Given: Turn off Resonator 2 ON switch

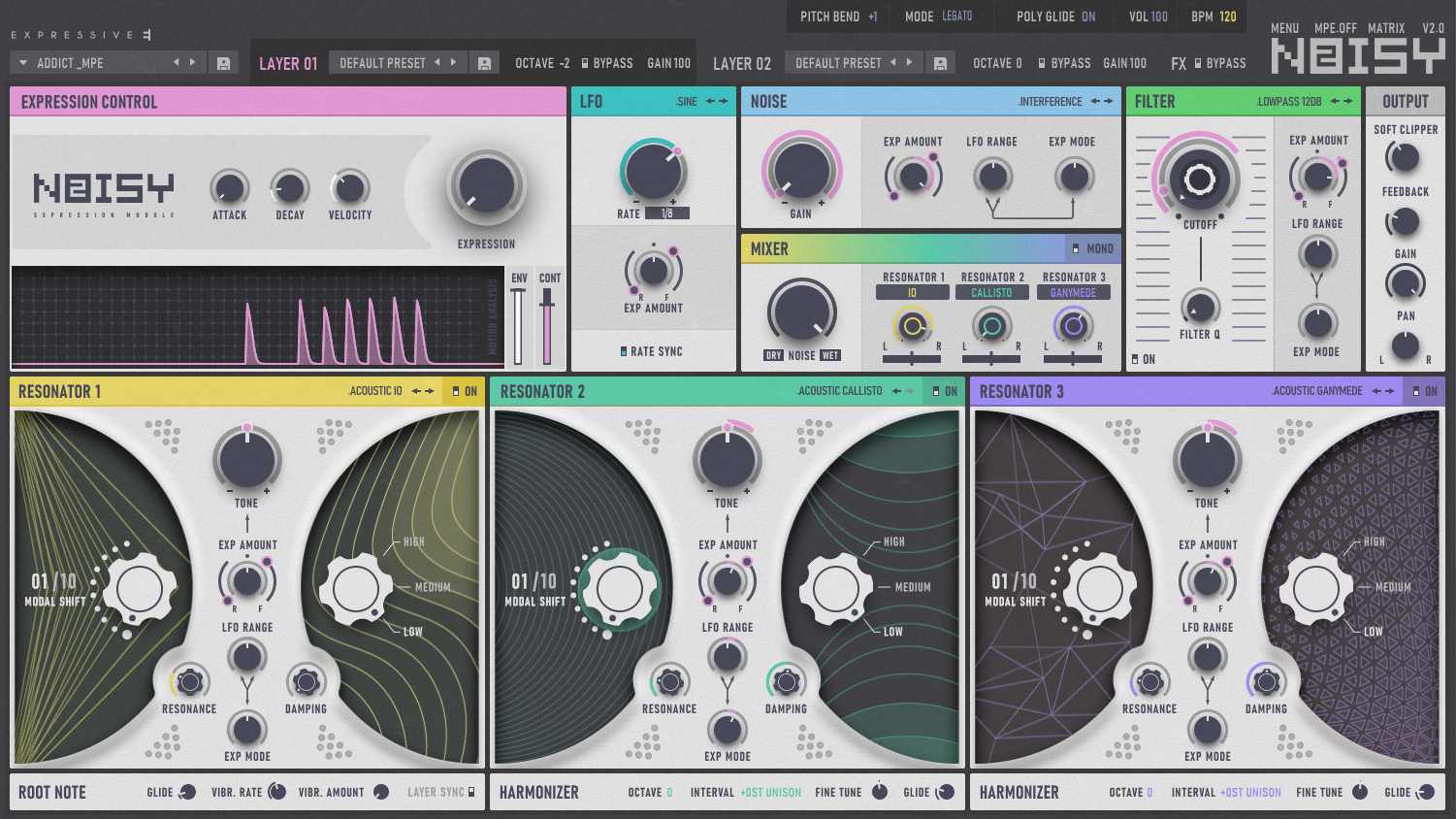Looking at the screenshot, I should click(937, 391).
